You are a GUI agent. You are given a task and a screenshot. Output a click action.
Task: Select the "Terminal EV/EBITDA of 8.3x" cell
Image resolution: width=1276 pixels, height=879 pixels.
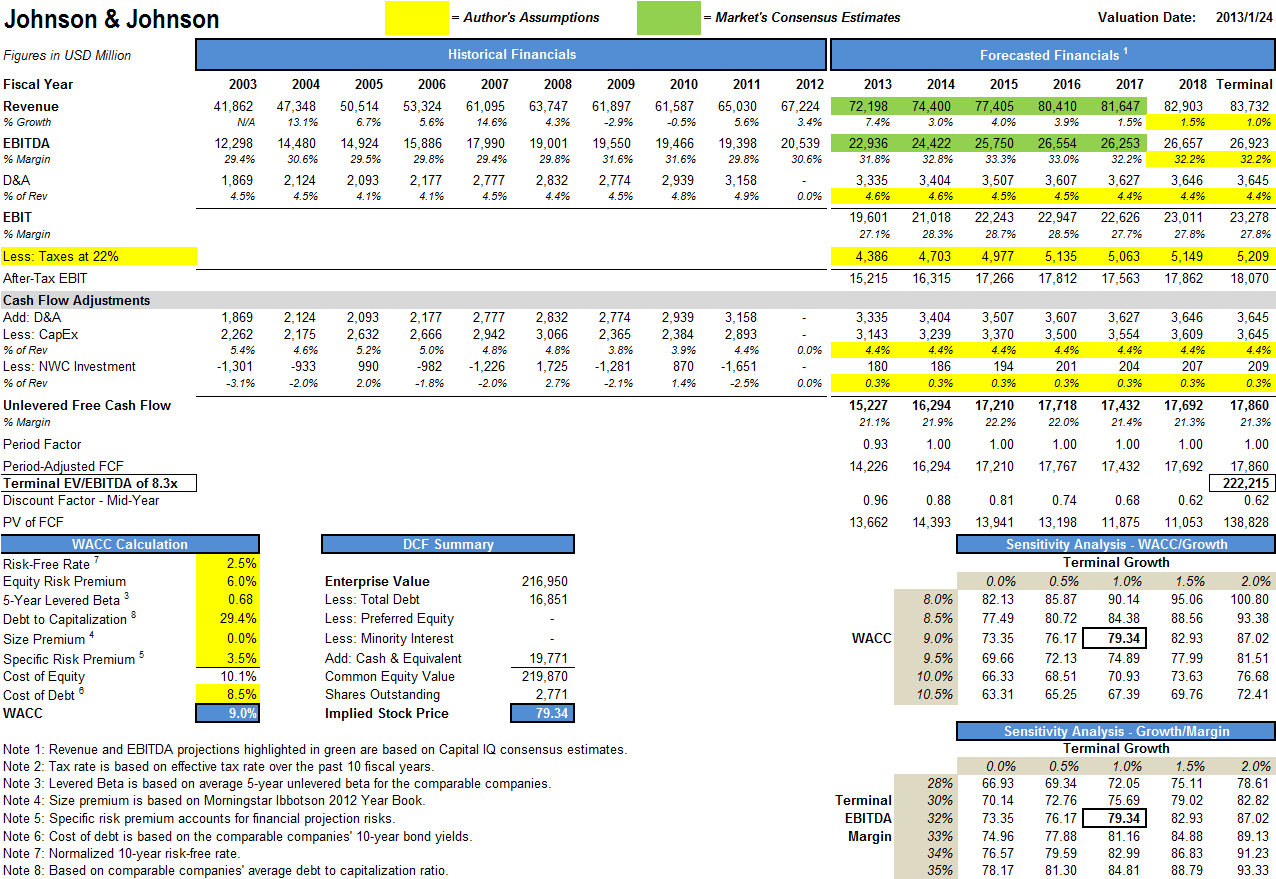pos(99,483)
